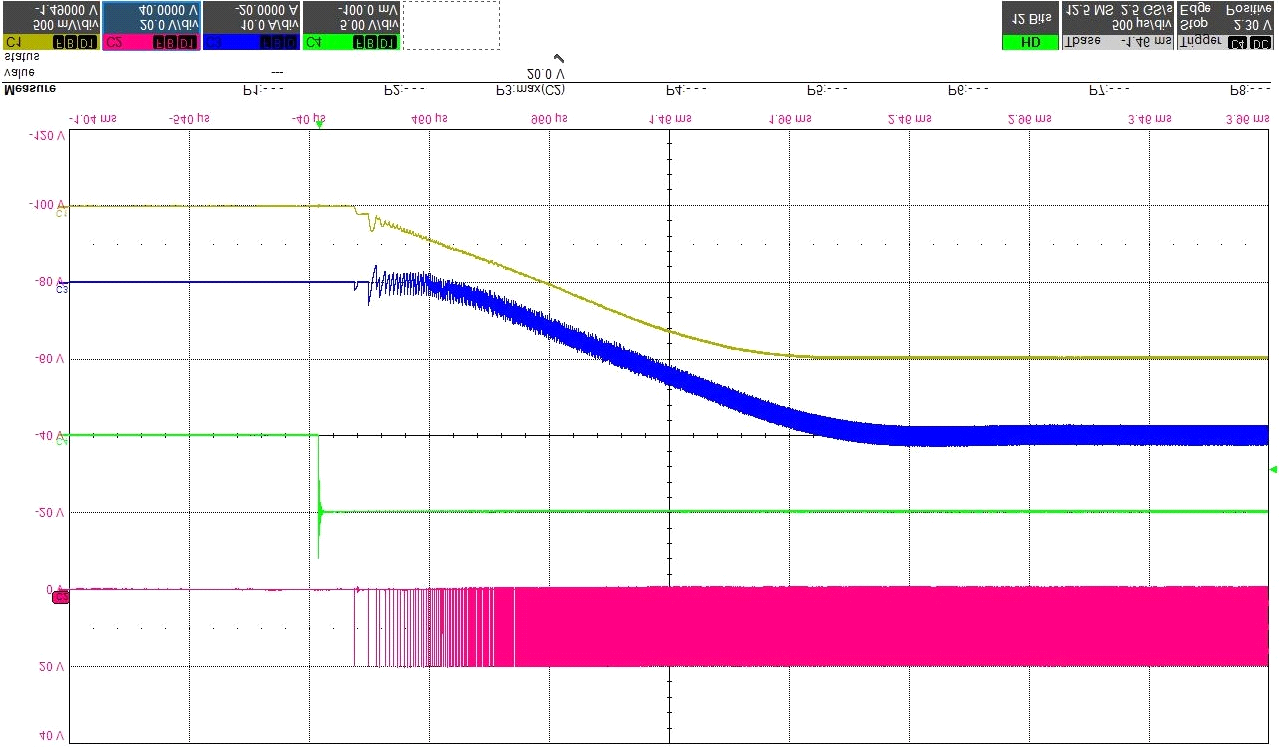
Task: Open the Trigger descriptor box
Action: [x=1226, y=25]
